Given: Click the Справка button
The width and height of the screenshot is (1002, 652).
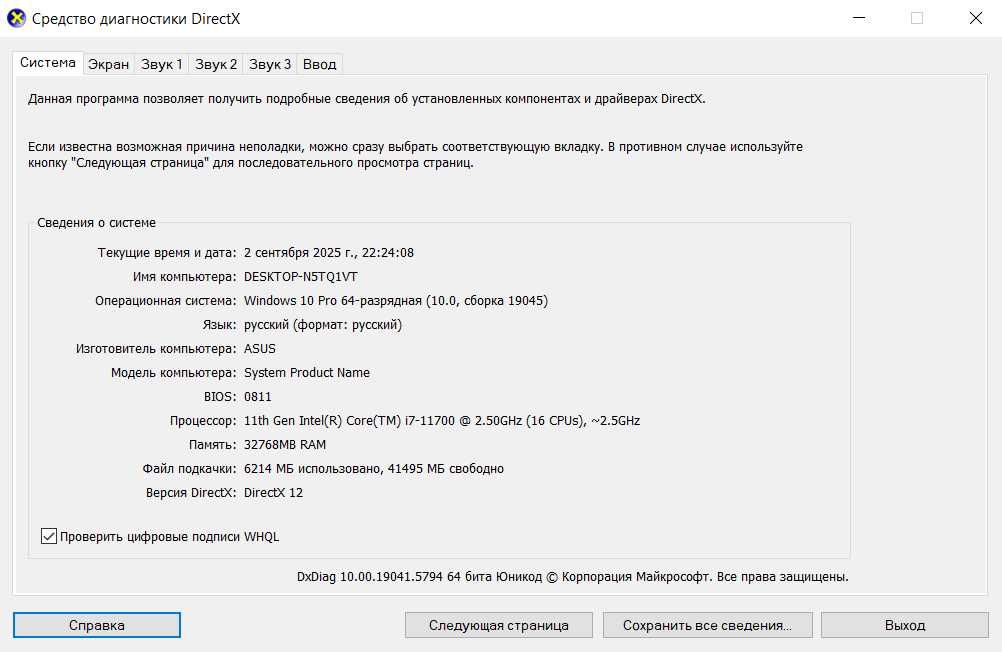Looking at the screenshot, I should pos(96,625).
